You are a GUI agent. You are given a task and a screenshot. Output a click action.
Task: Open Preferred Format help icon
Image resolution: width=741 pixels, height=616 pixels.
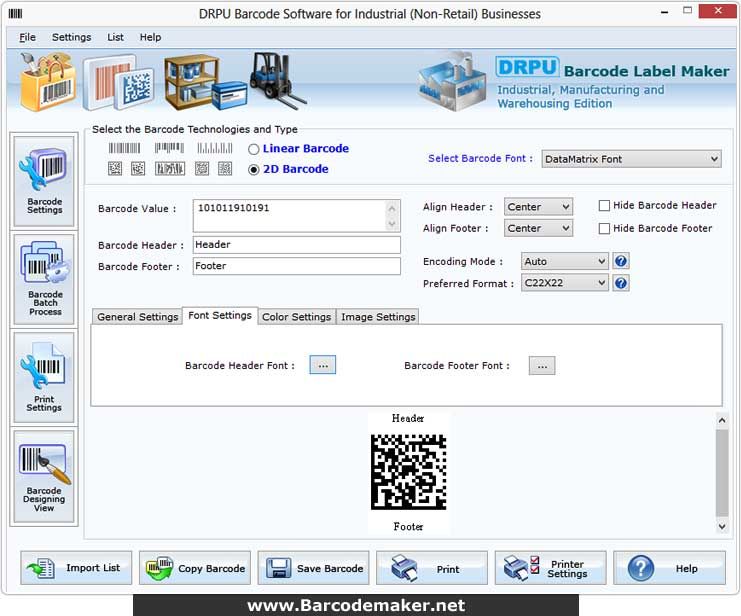coord(621,283)
